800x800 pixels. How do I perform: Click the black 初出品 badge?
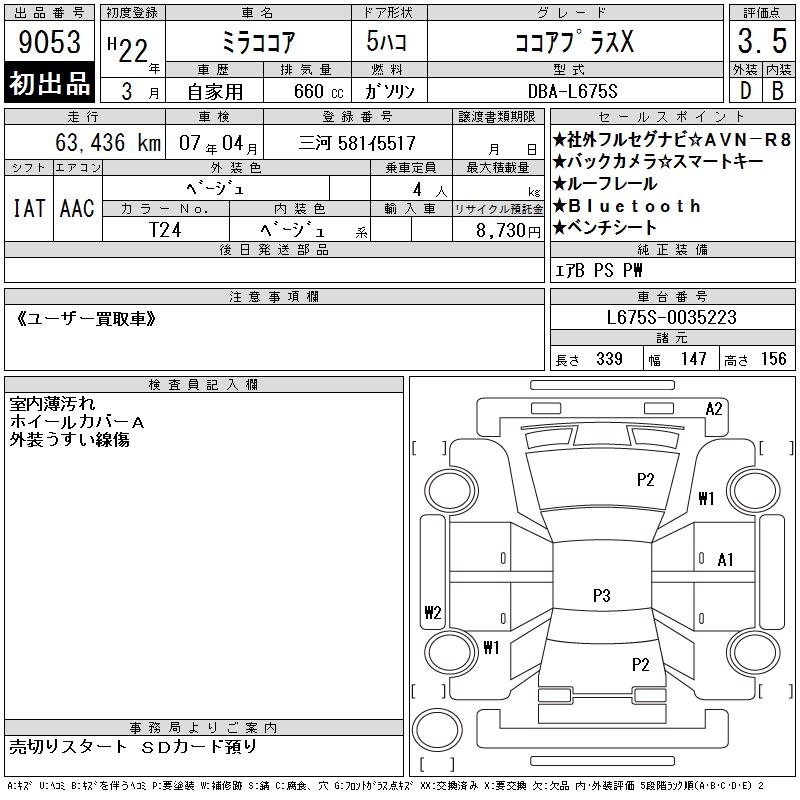pos(50,83)
